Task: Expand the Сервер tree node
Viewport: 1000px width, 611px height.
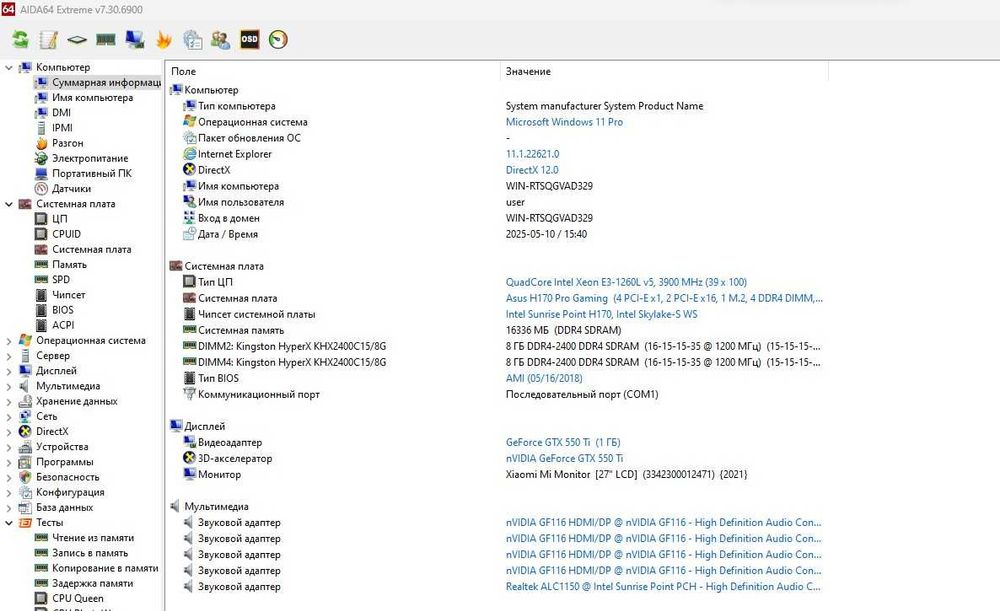Action: 9,356
